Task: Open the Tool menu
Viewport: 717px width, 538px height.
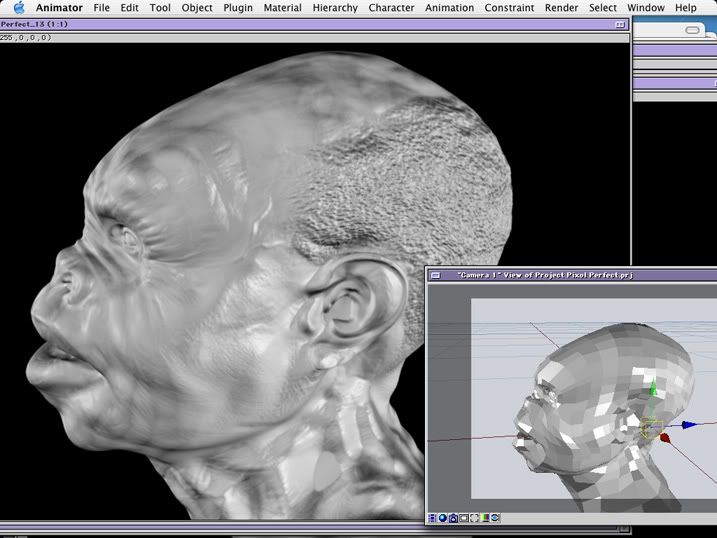Action: click(x=160, y=8)
